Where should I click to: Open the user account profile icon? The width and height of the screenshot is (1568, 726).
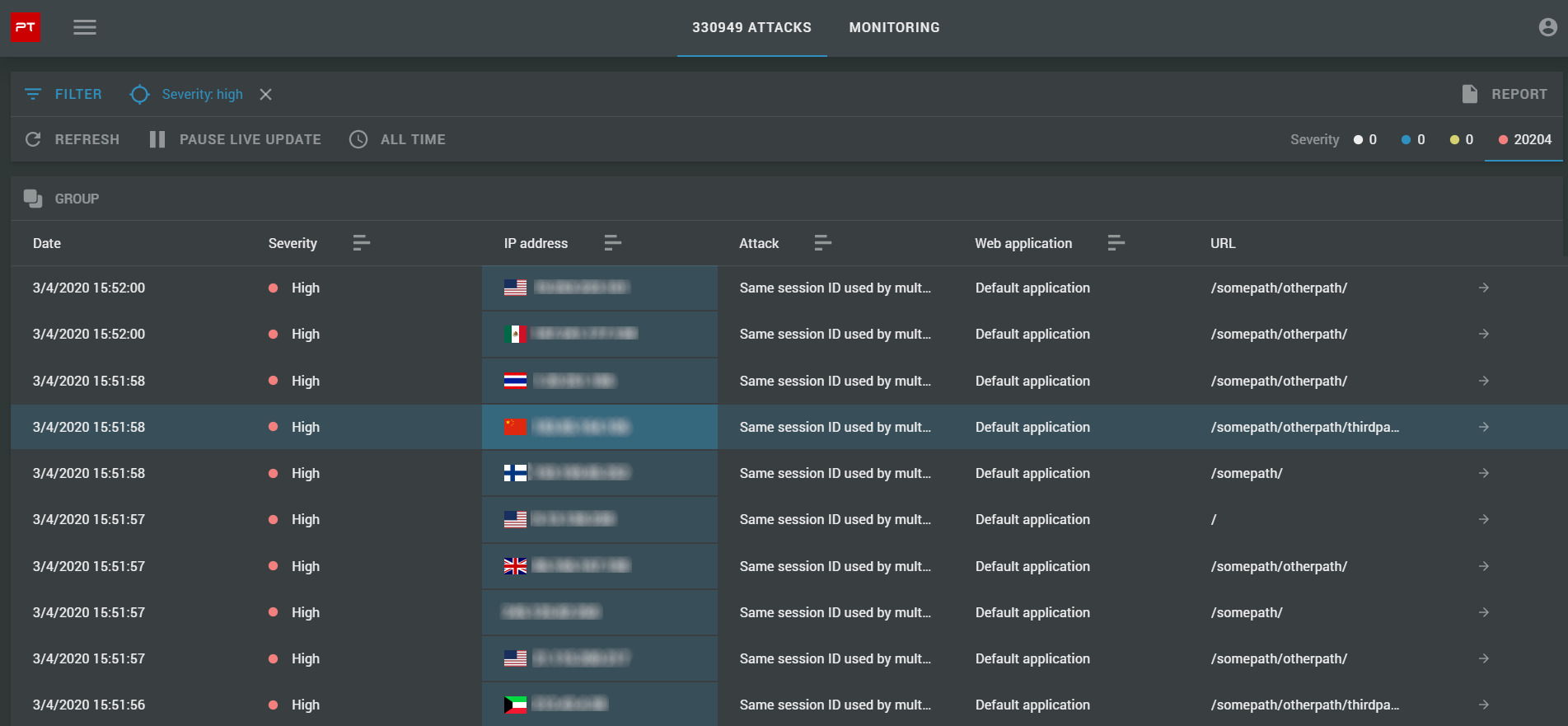pos(1547,27)
